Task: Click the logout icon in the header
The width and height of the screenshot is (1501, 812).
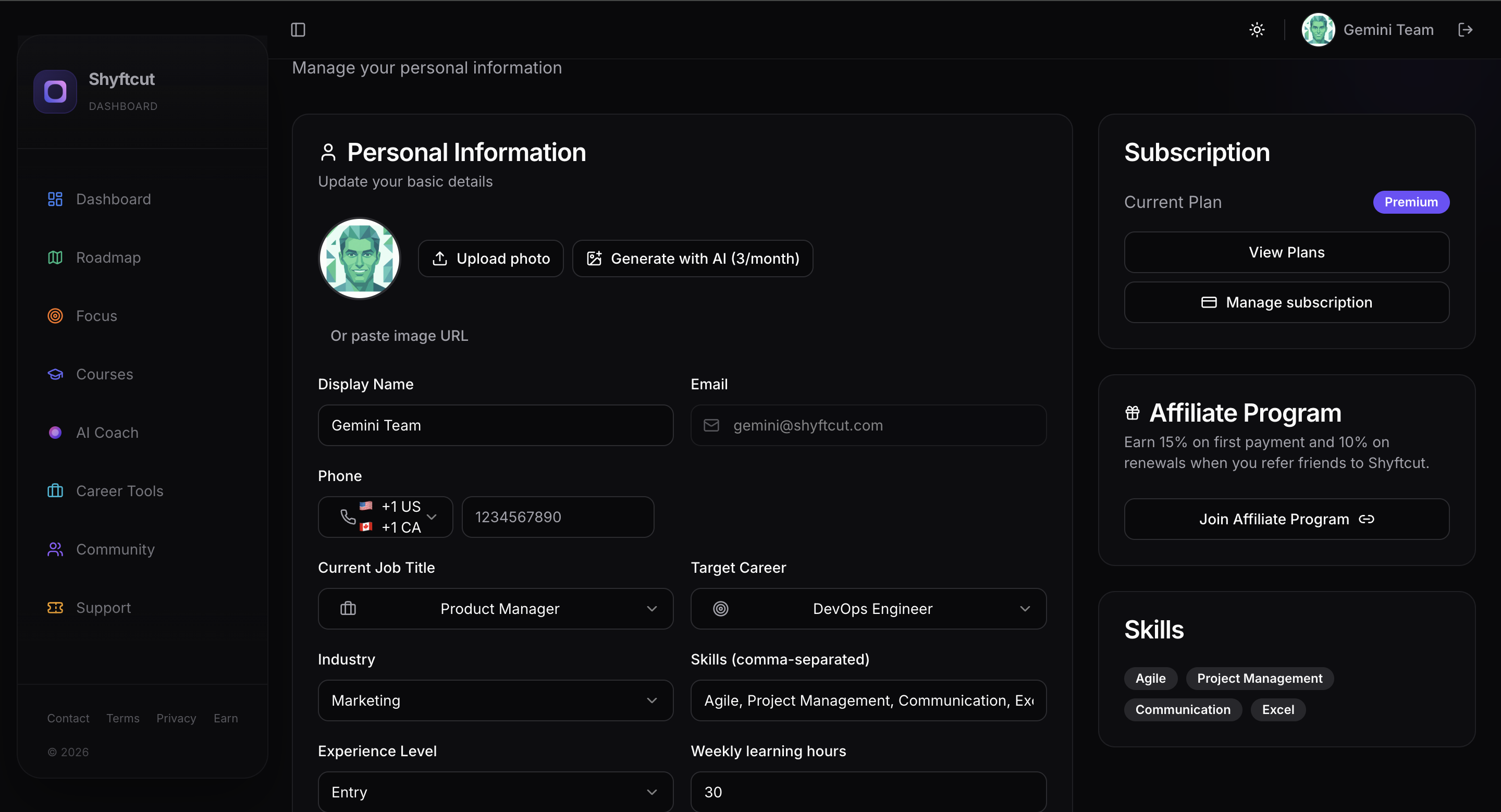Action: click(x=1465, y=30)
